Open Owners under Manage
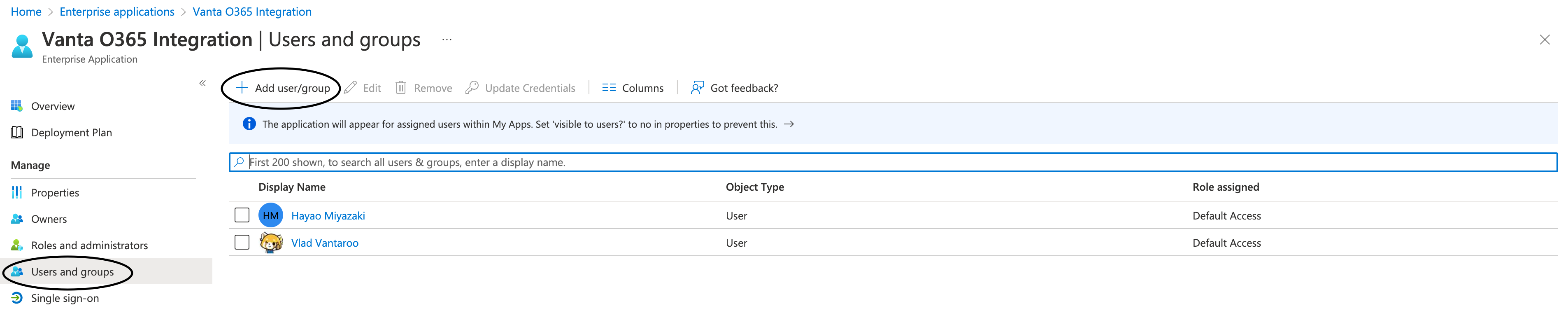 (49, 219)
